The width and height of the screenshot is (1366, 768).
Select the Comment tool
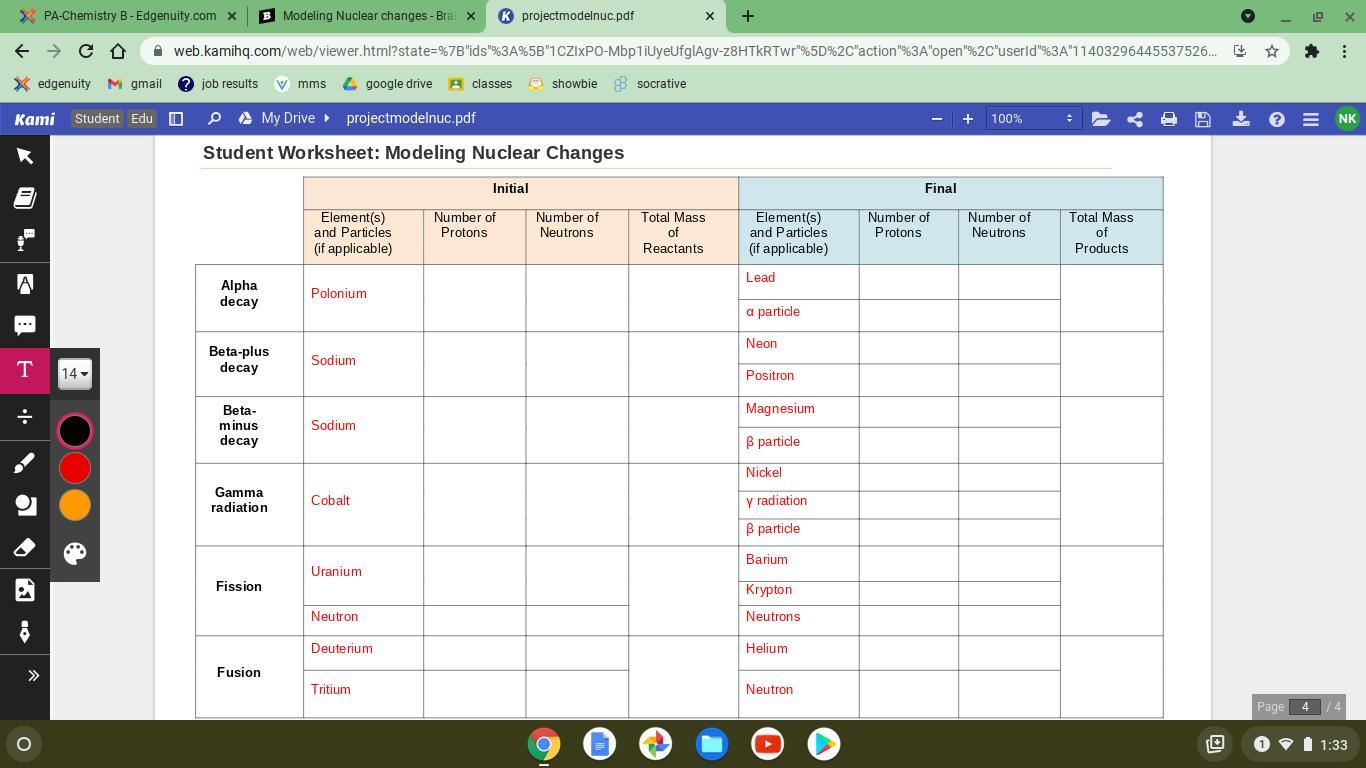[x=25, y=326]
